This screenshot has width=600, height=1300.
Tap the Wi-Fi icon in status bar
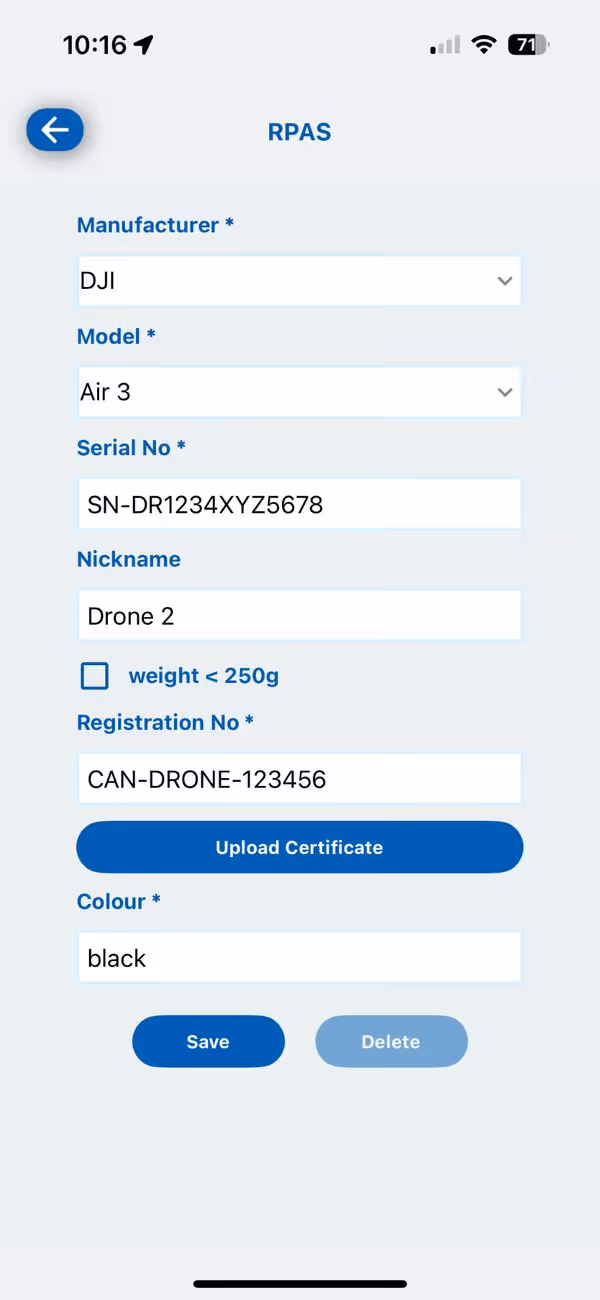click(484, 44)
